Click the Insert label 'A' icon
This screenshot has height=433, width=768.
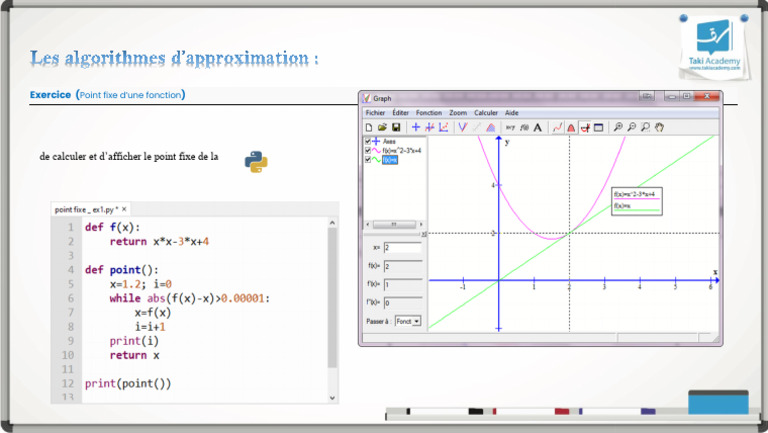[537, 127]
